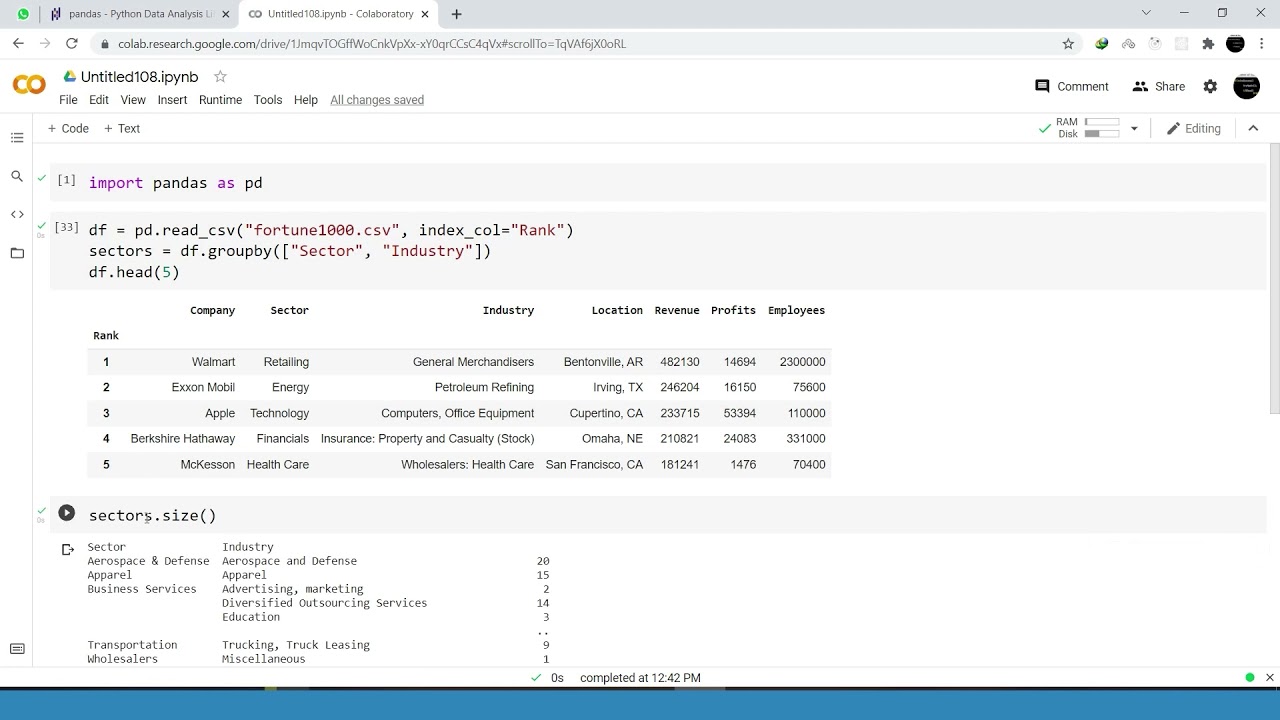Open the Extensions puzzle icon
The height and width of the screenshot is (720, 1280).
1208,44
